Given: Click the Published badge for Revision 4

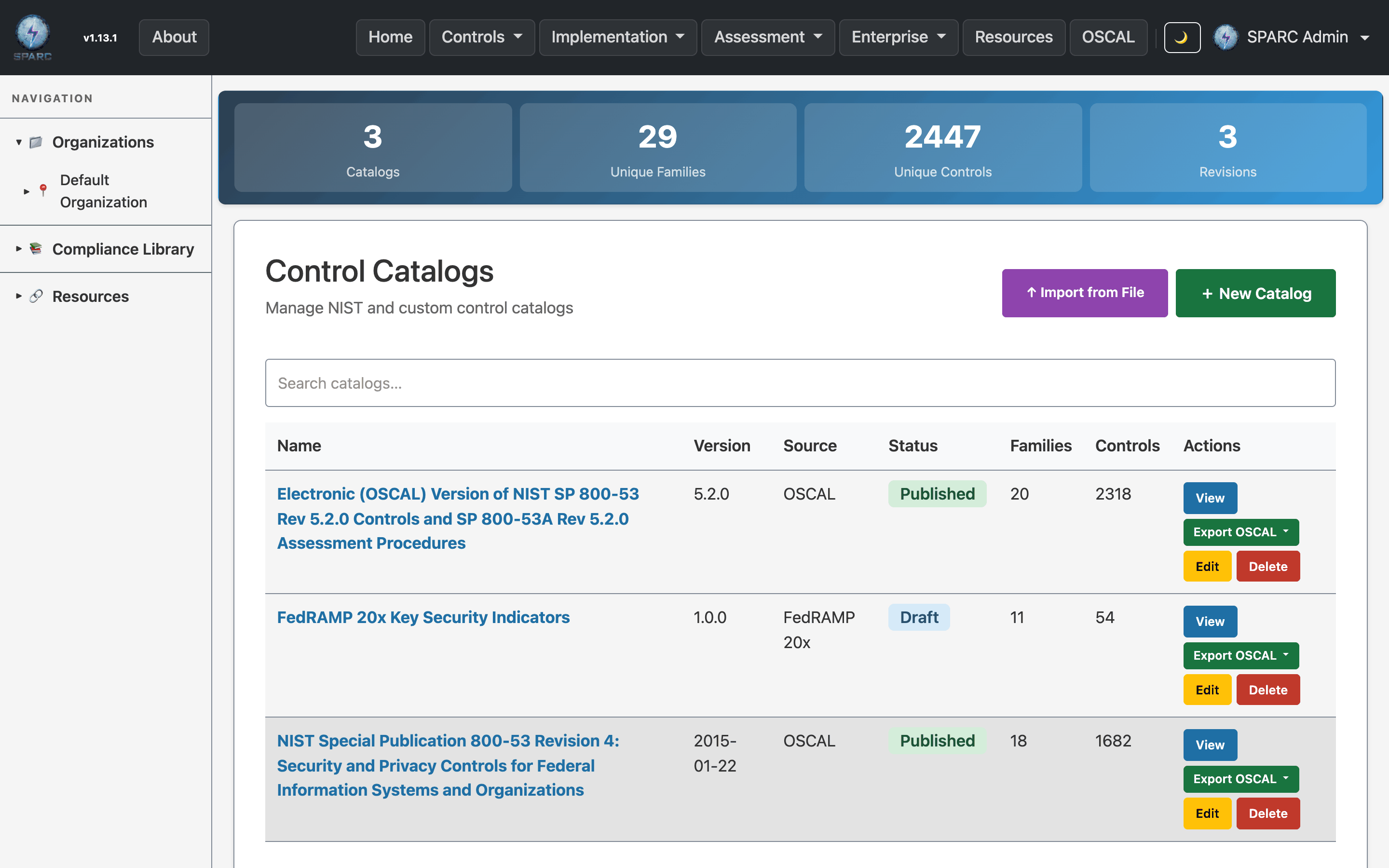Looking at the screenshot, I should (x=937, y=741).
